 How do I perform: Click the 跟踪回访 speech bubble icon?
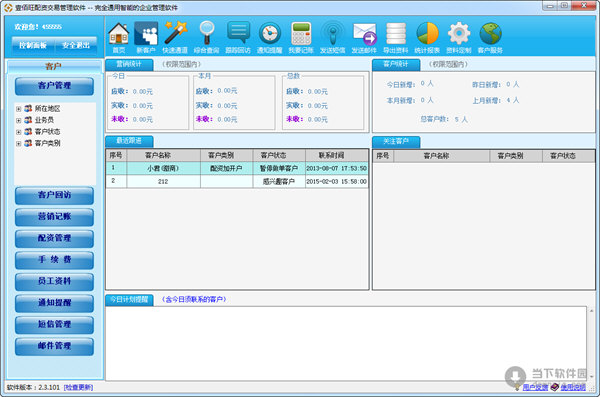click(238, 38)
